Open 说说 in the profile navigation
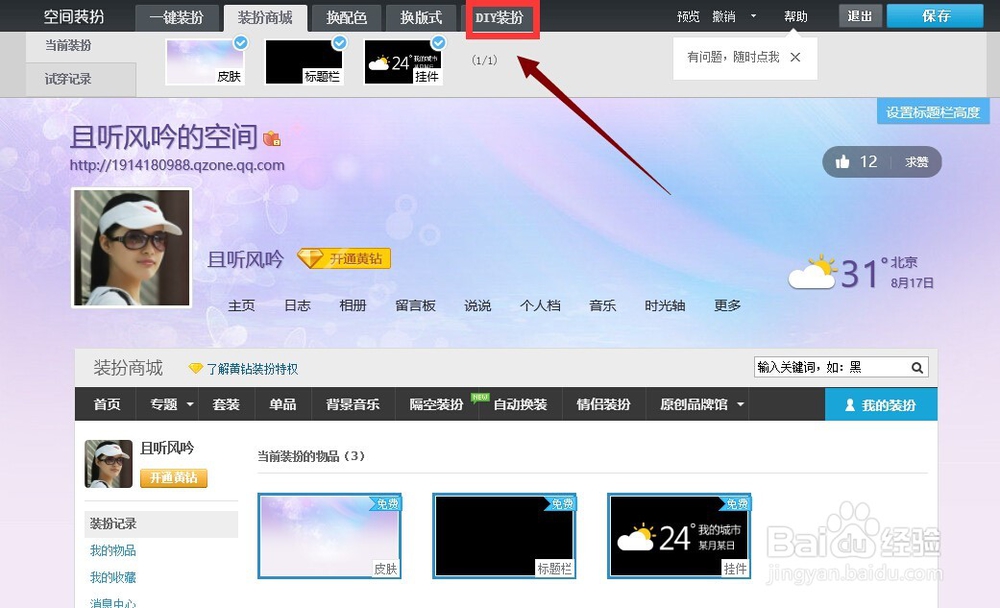Viewport: 1000px width, 608px height. click(478, 306)
